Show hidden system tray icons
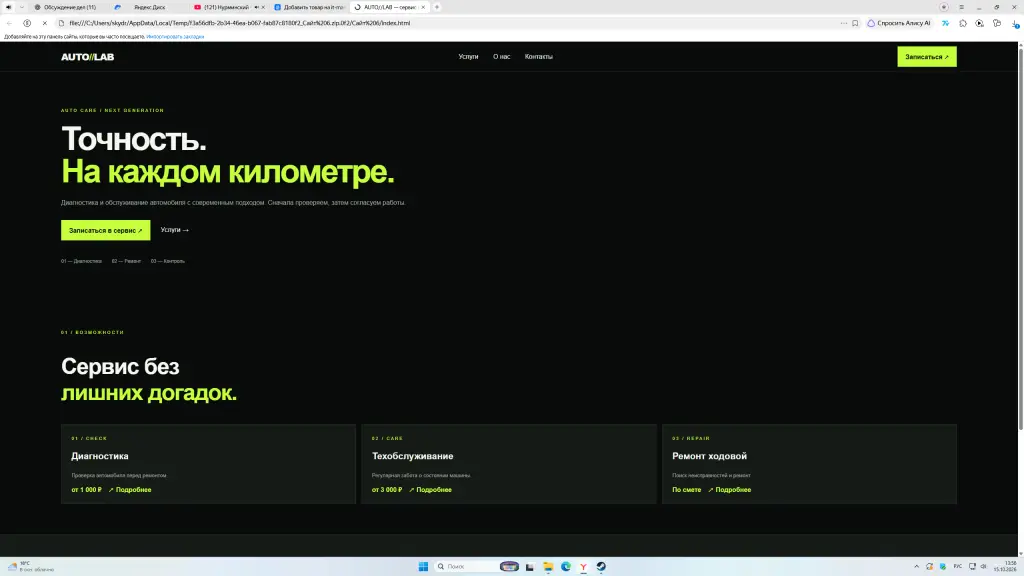This screenshot has height=576, width=1024. [x=916, y=566]
